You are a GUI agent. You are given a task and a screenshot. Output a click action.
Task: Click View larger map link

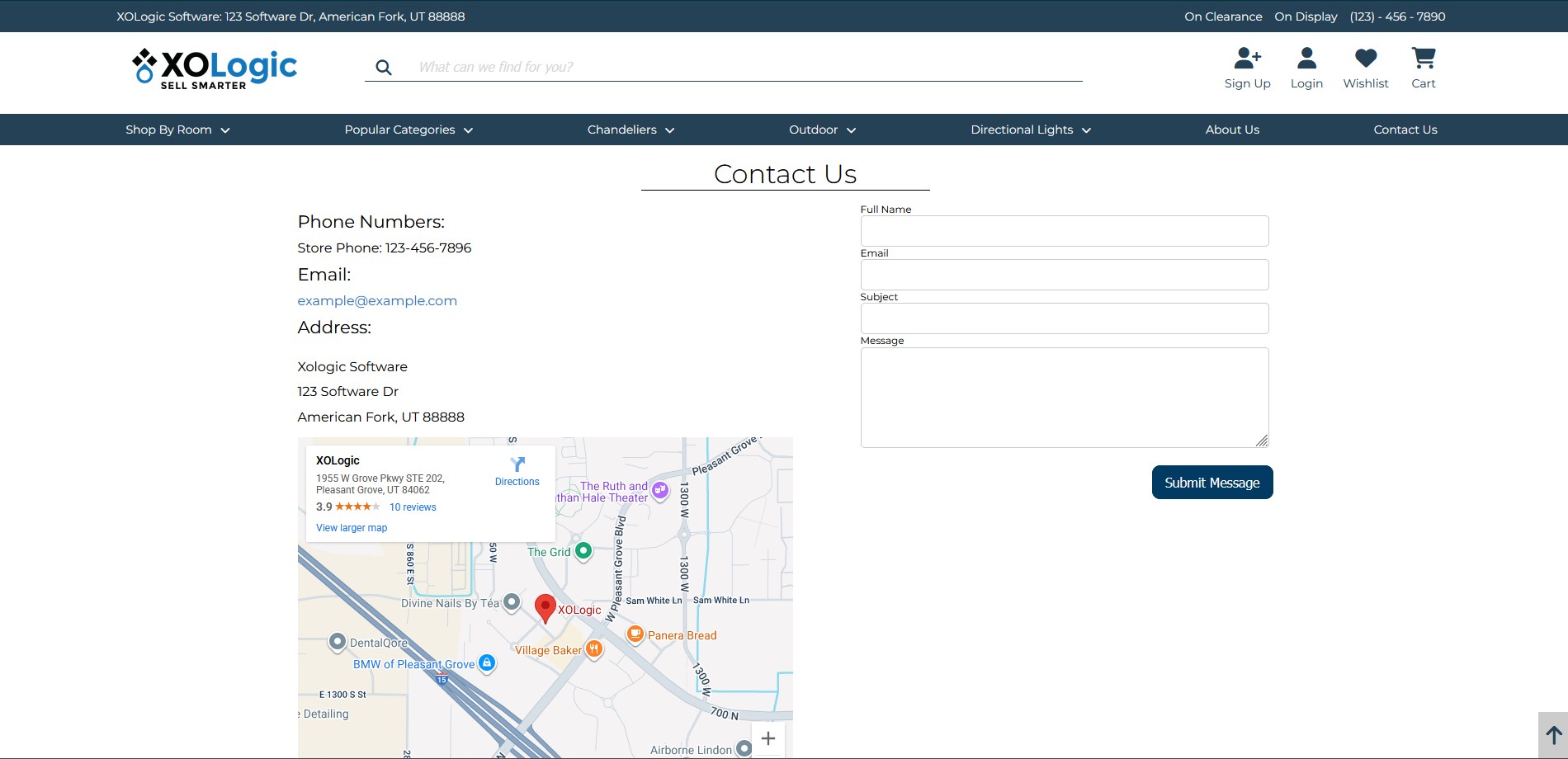click(x=352, y=528)
